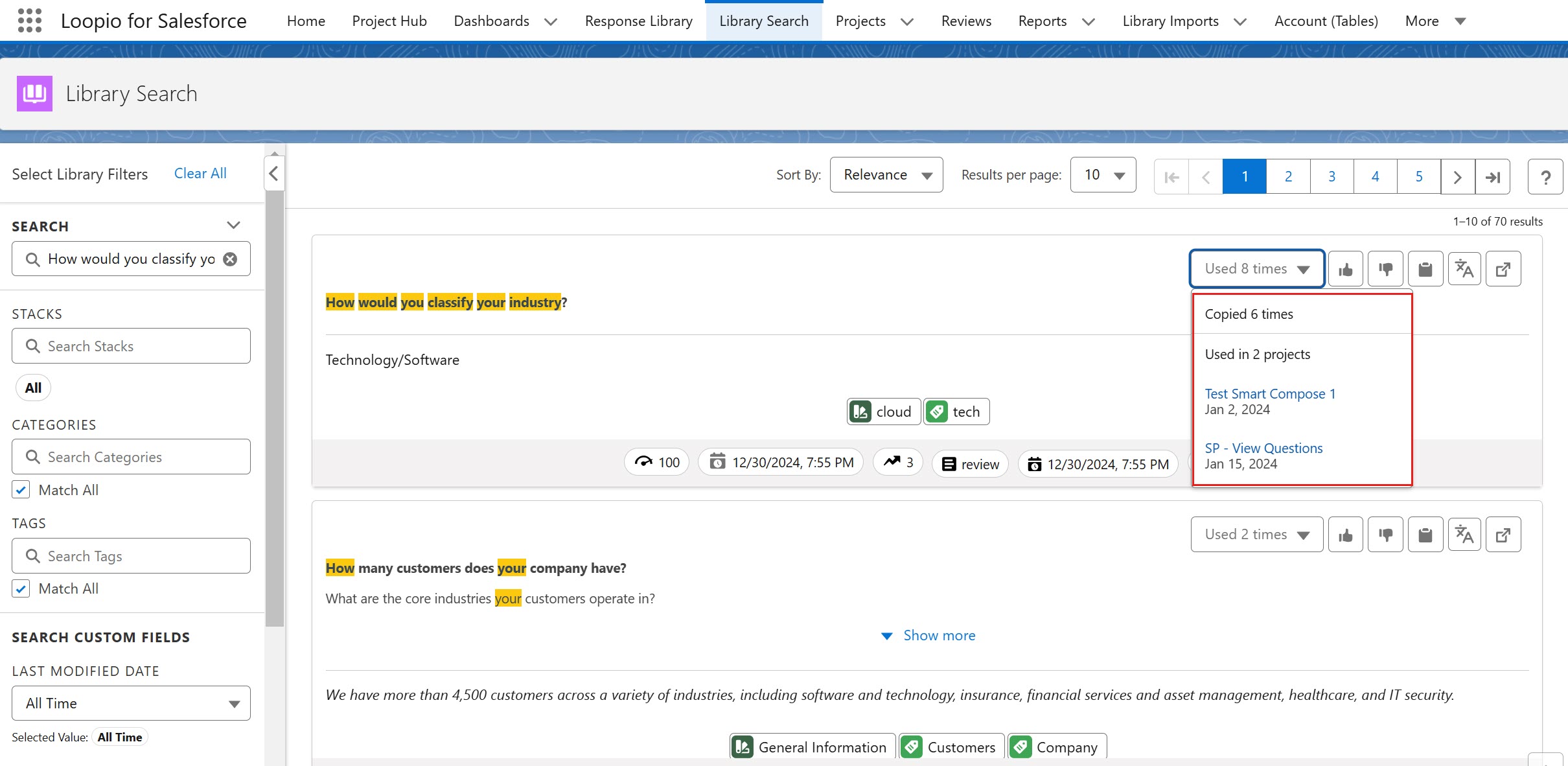
Task: Translate the how many customers result
Action: click(1464, 535)
